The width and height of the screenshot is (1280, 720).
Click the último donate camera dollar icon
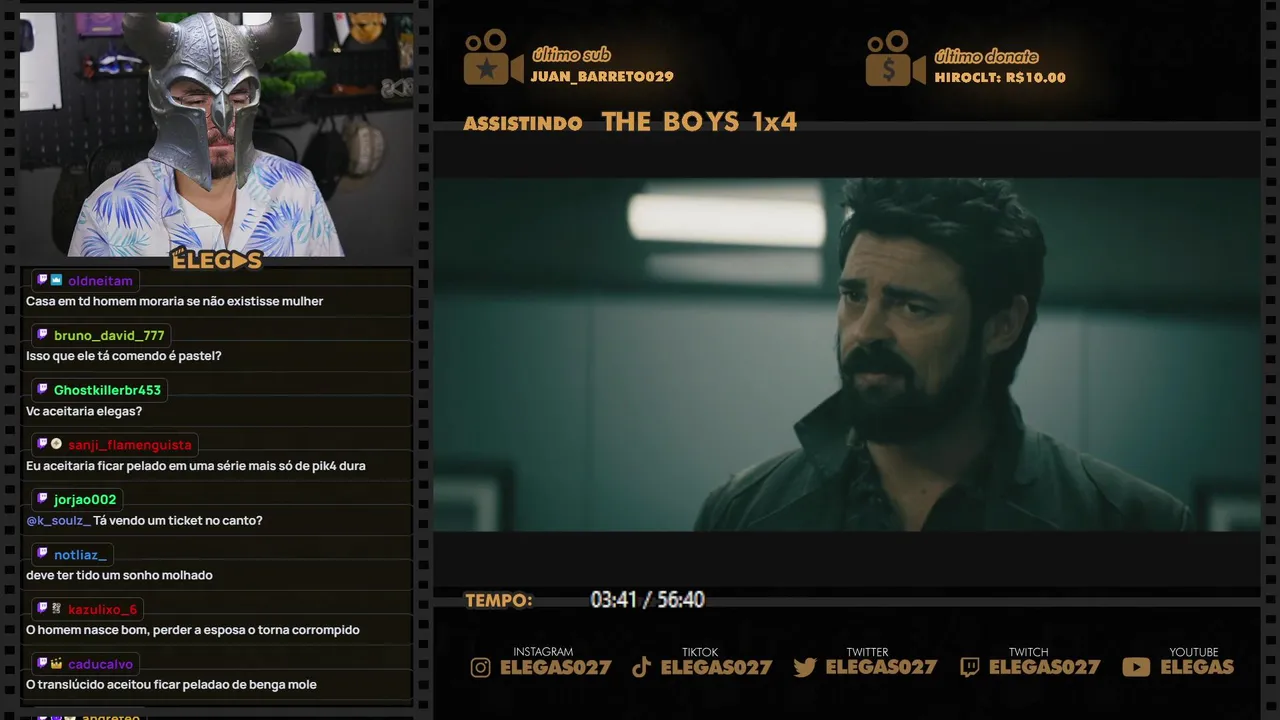(x=895, y=58)
